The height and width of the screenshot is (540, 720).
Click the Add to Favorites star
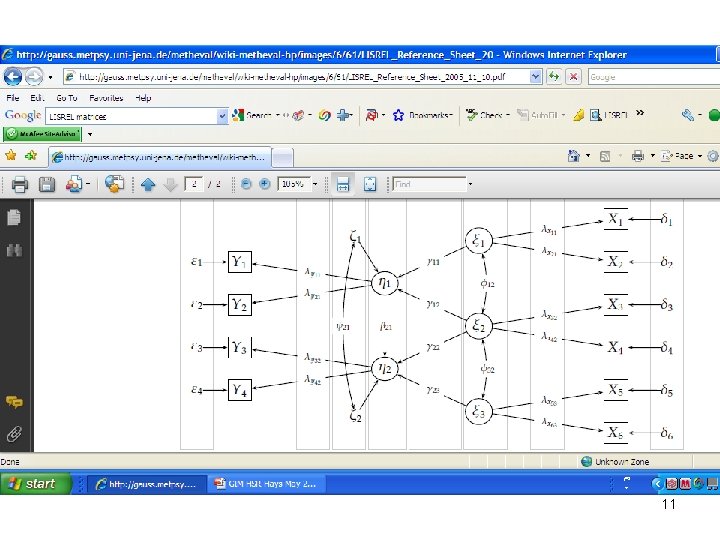coord(31,156)
